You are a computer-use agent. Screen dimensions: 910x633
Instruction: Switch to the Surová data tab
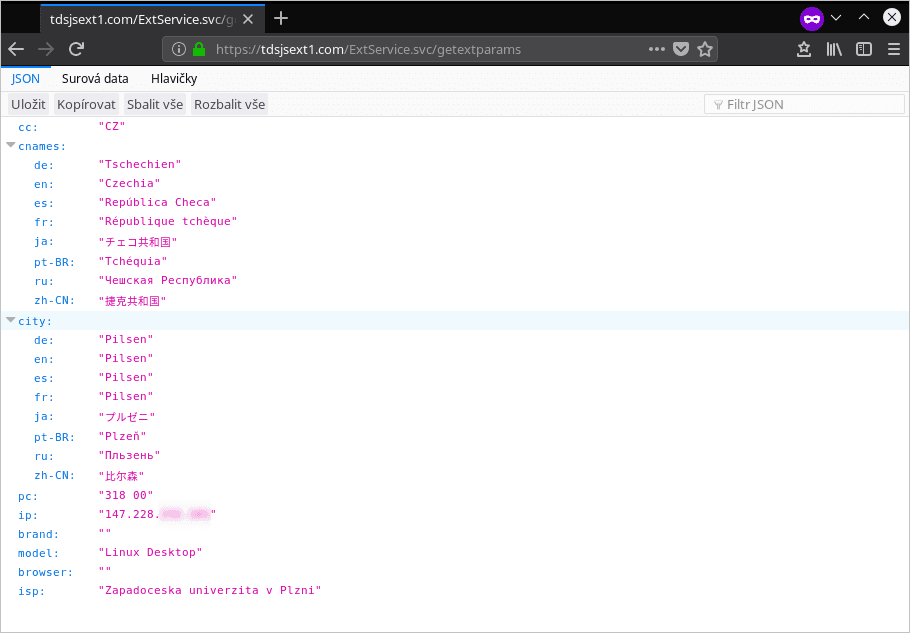[95, 79]
